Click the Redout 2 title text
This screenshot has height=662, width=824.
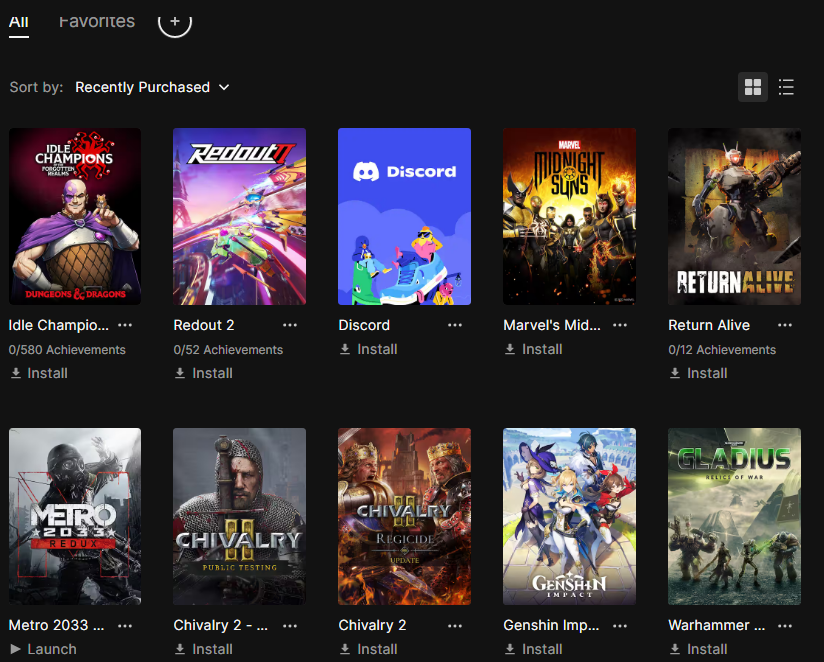click(x=204, y=325)
